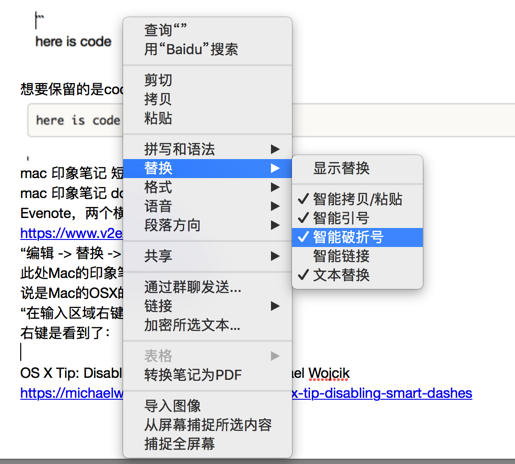The height and width of the screenshot is (464, 515).
Task: Expand the 语音 submenu
Action: (x=207, y=206)
